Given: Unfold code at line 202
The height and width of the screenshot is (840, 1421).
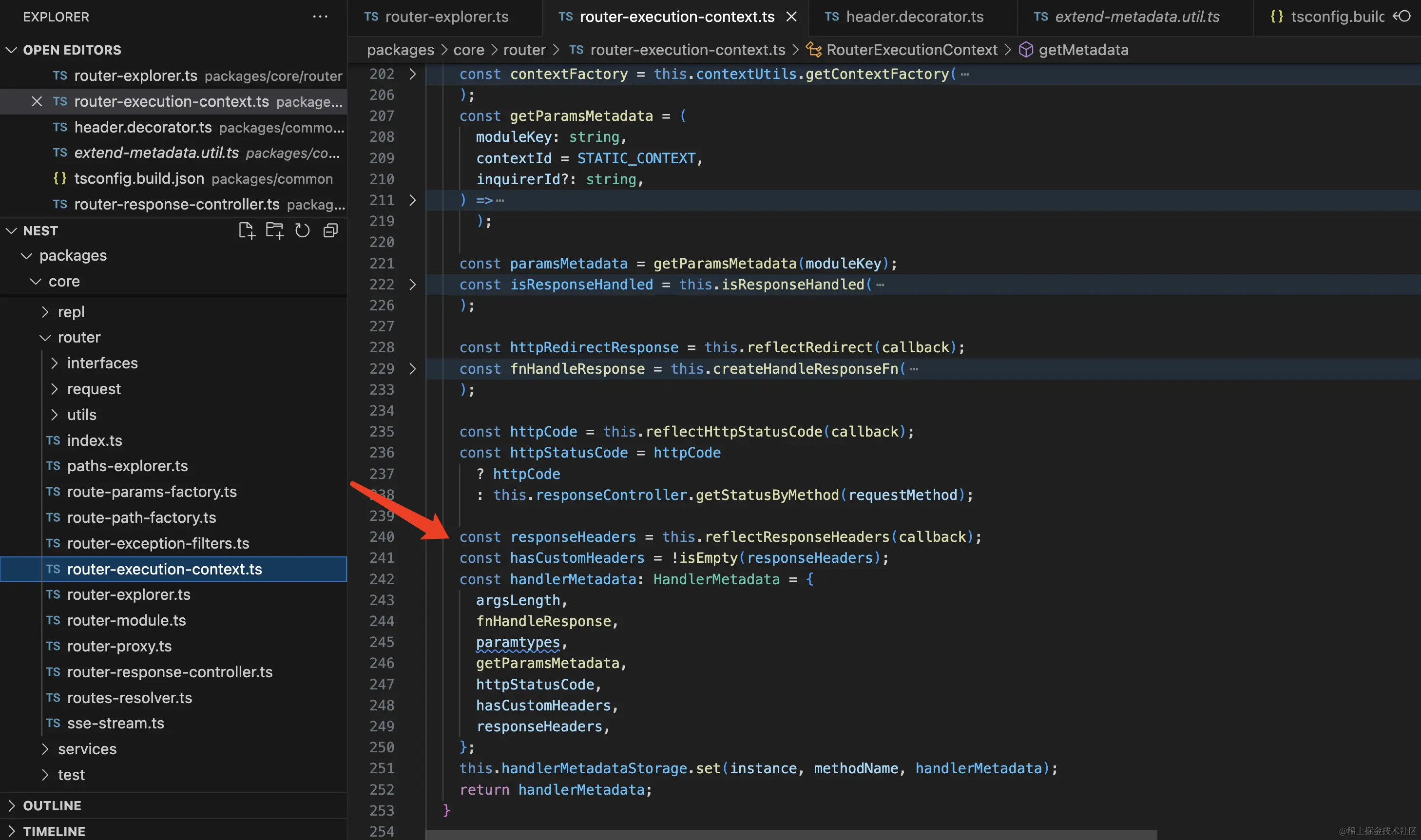Looking at the screenshot, I should (412, 74).
